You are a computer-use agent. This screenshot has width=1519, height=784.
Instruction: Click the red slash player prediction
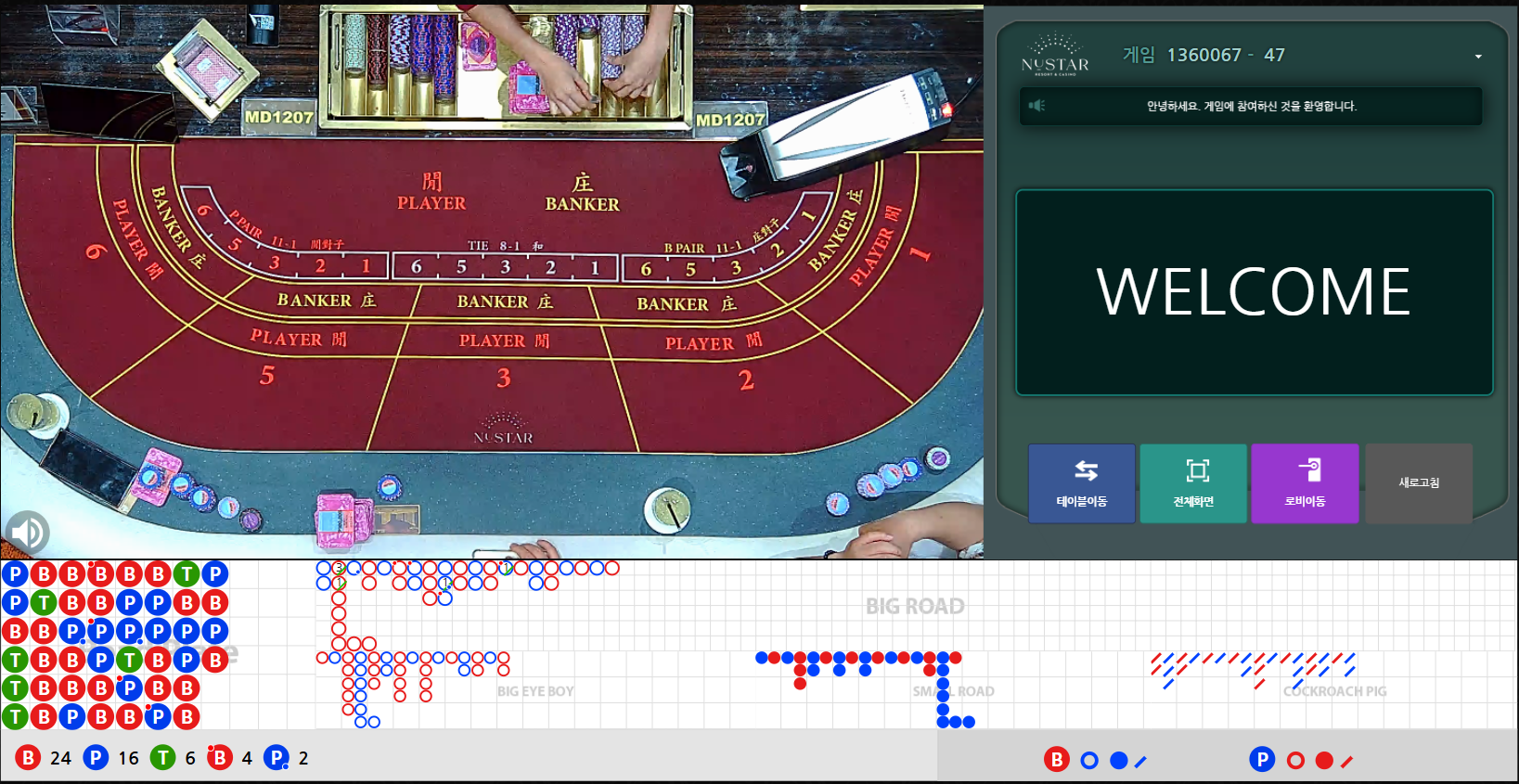coord(1346,762)
